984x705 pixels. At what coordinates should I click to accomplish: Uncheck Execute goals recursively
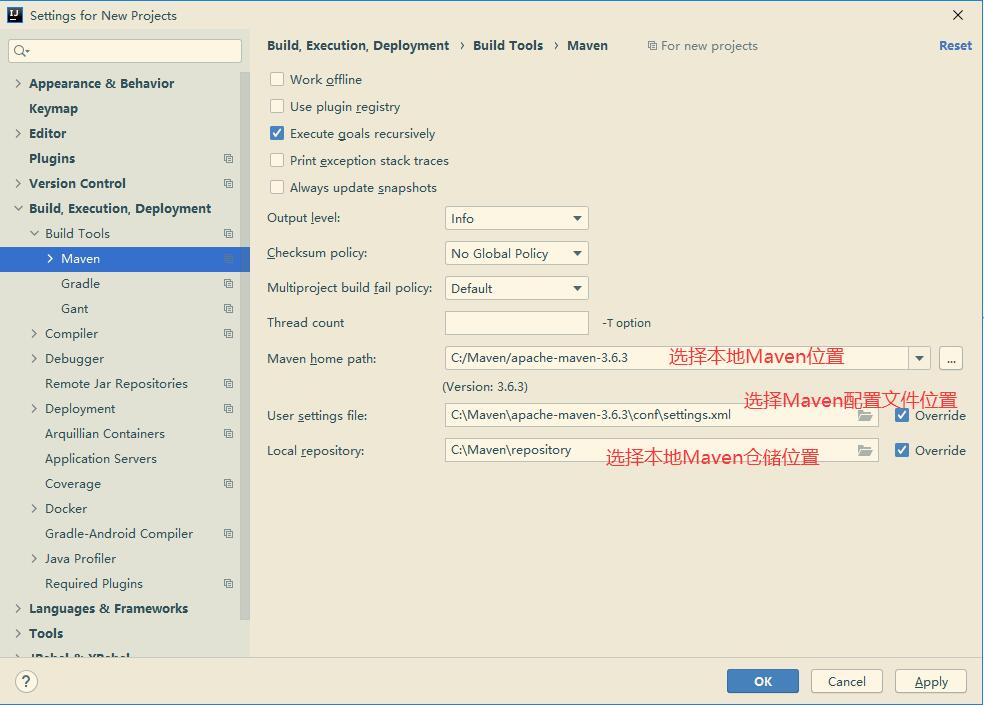coord(277,133)
